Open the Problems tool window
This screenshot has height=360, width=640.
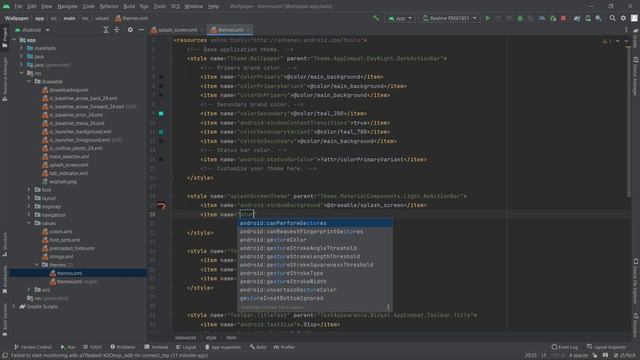click(123, 347)
